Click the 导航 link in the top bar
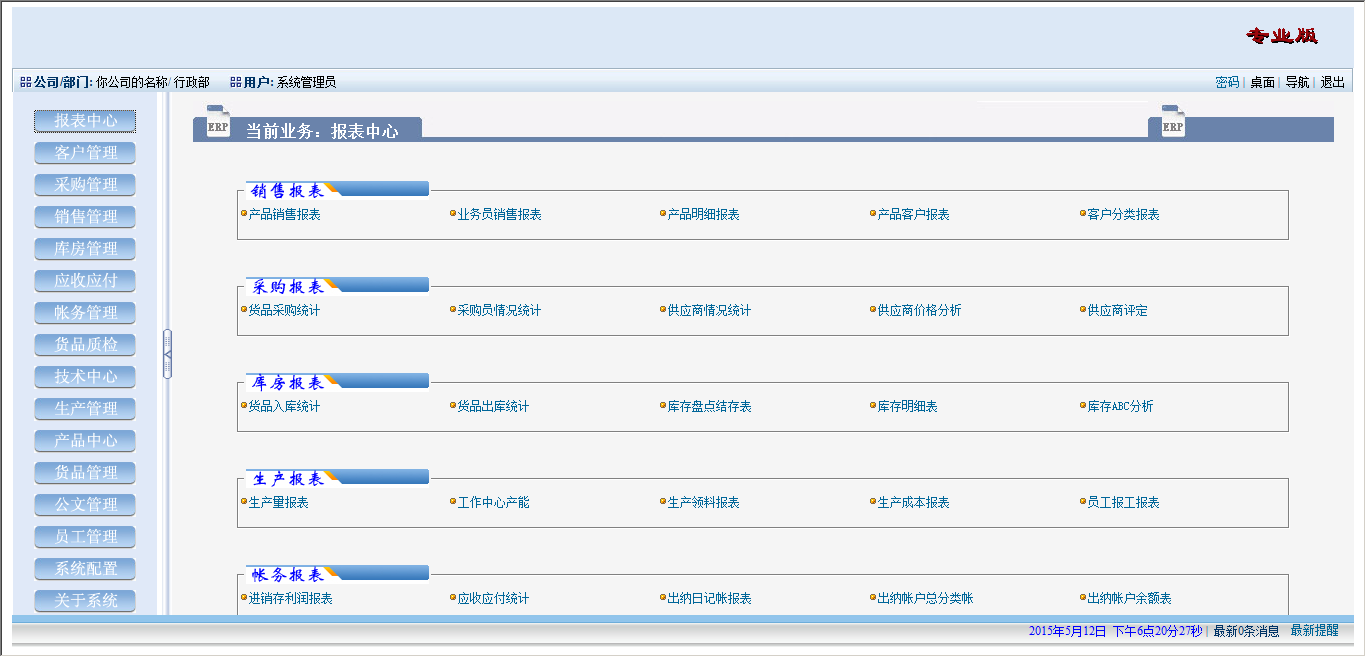The height and width of the screenshot is (657, 1366). (1297, 82)
